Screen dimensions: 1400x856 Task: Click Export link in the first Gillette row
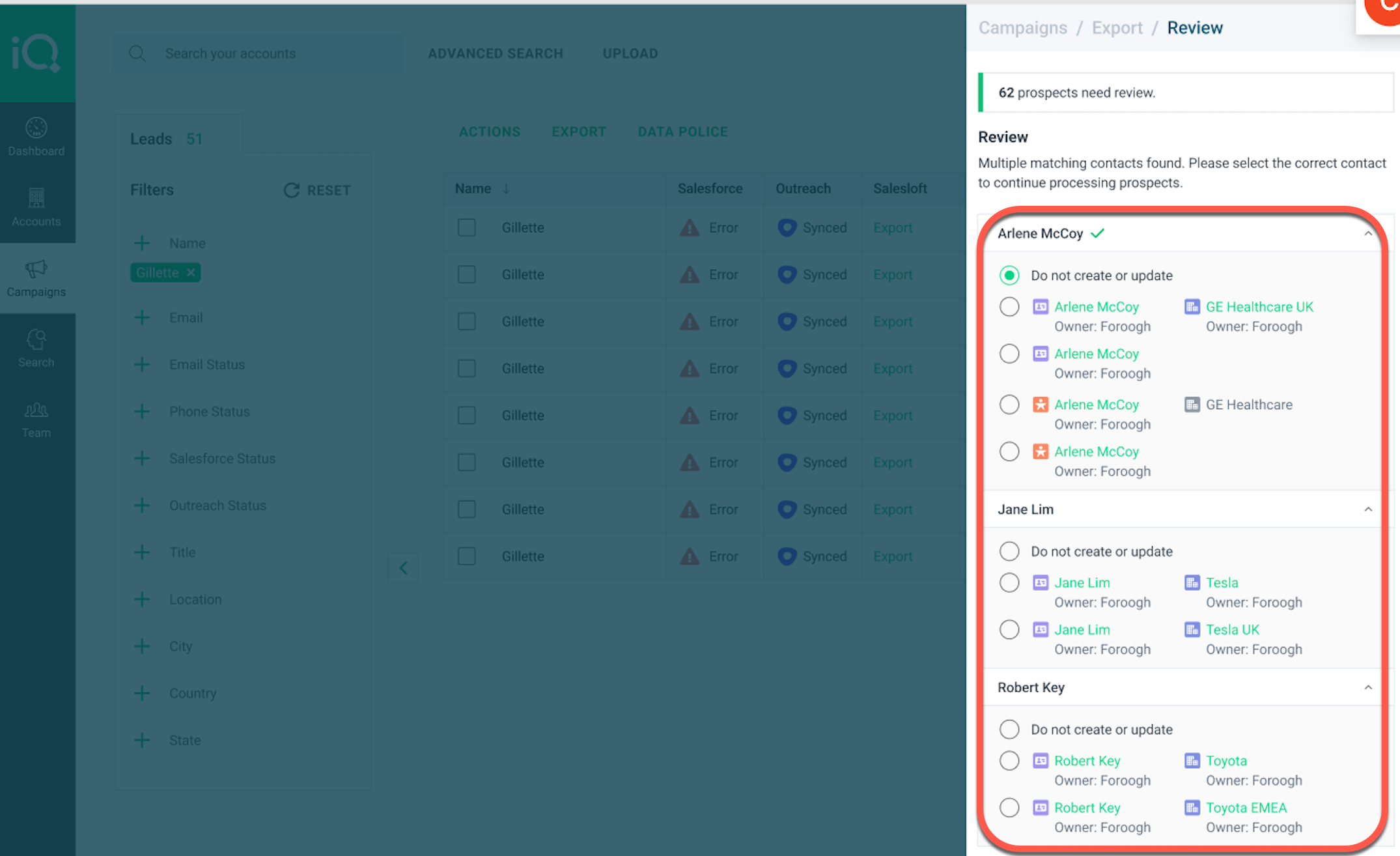point(893,227)
